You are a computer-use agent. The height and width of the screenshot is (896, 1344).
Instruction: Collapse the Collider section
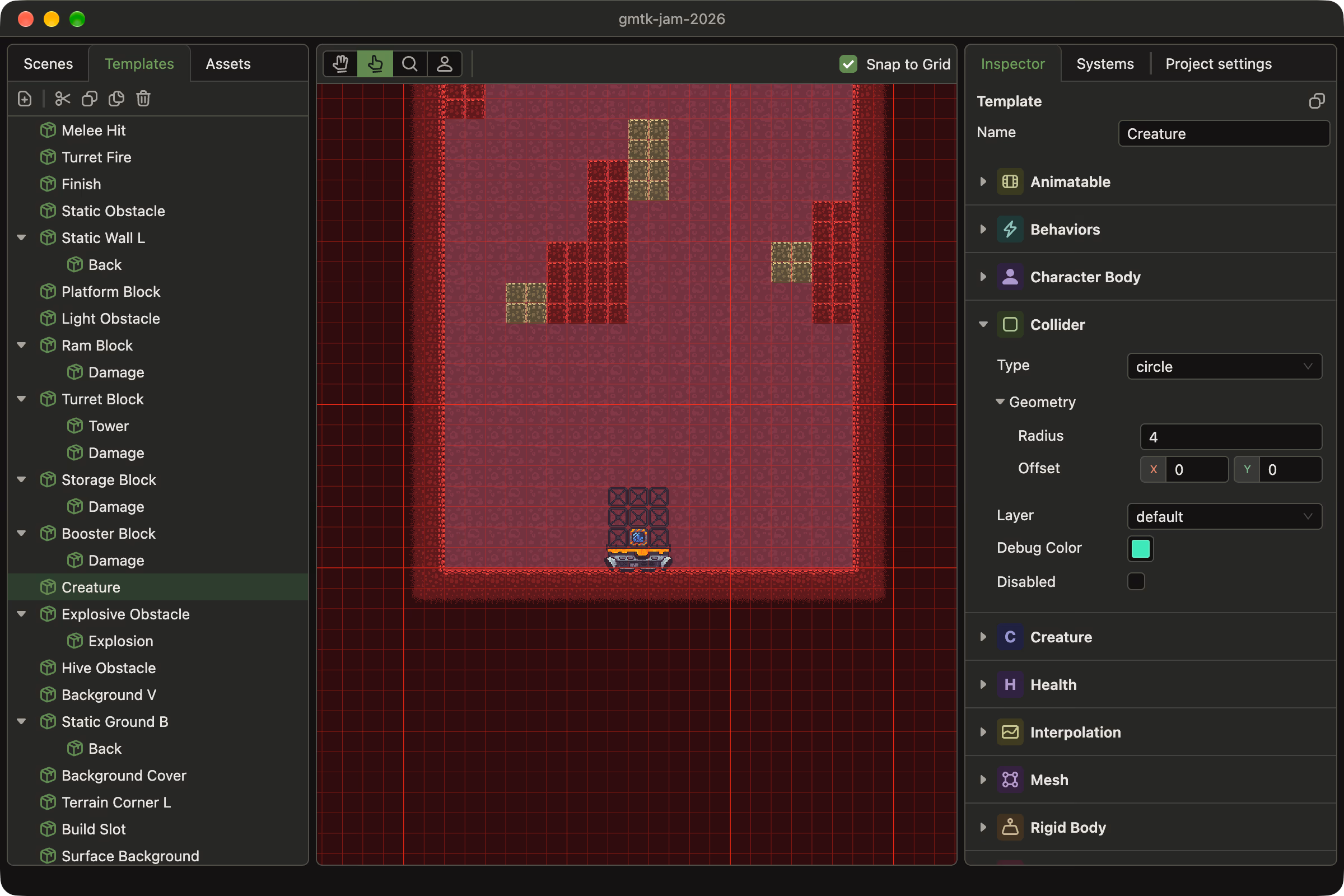click(x=983, y=325)
